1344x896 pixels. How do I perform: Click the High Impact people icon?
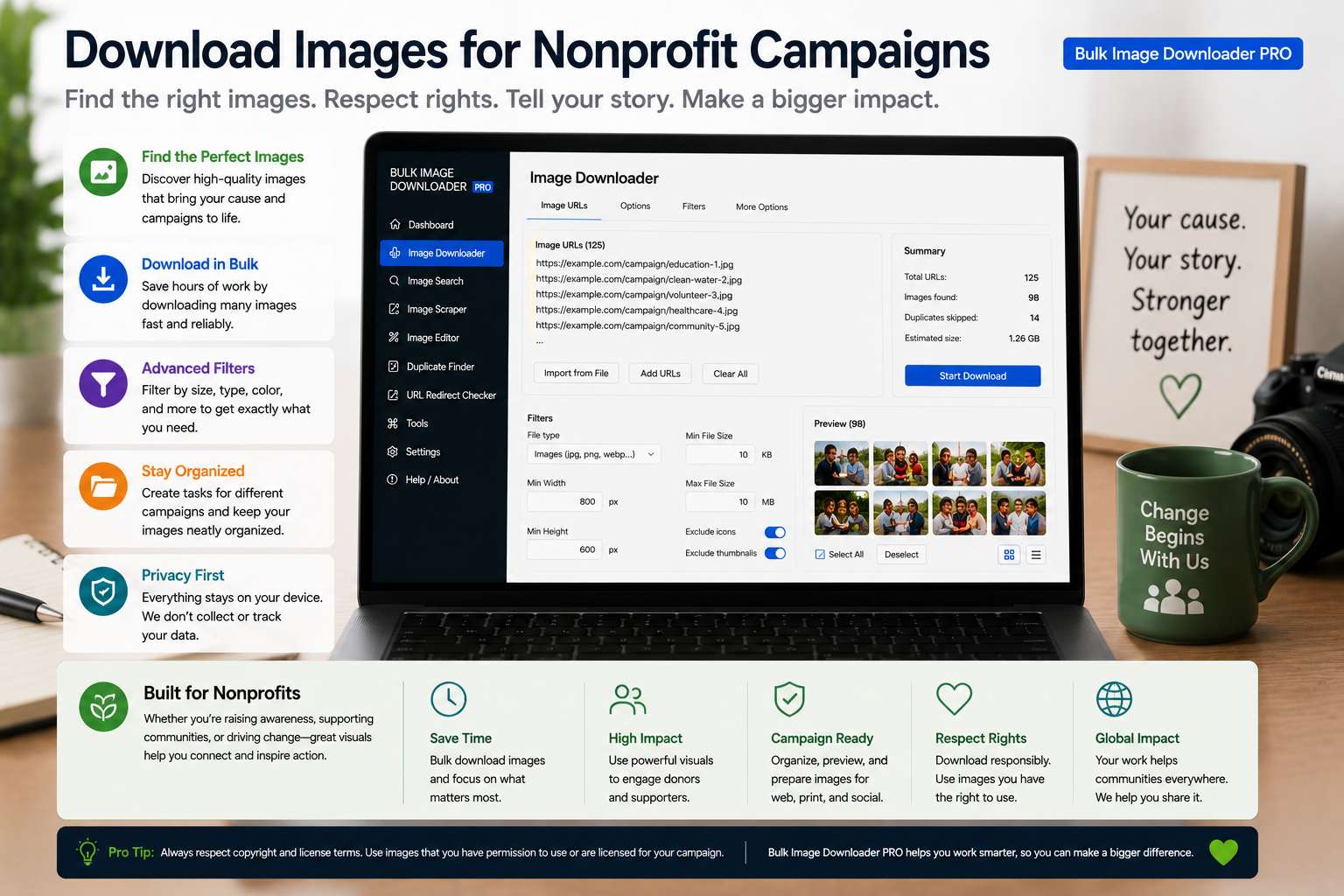pos(627,699)
